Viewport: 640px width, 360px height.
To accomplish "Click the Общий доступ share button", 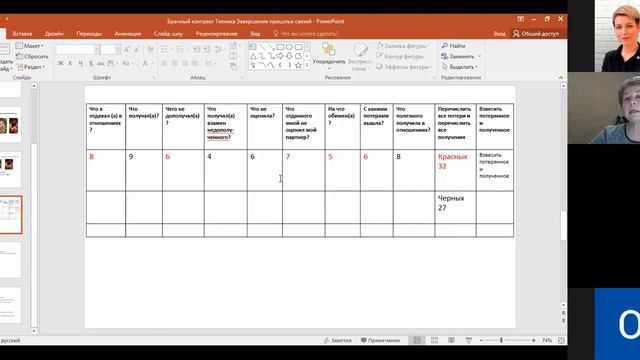I will tap(536, 33).
